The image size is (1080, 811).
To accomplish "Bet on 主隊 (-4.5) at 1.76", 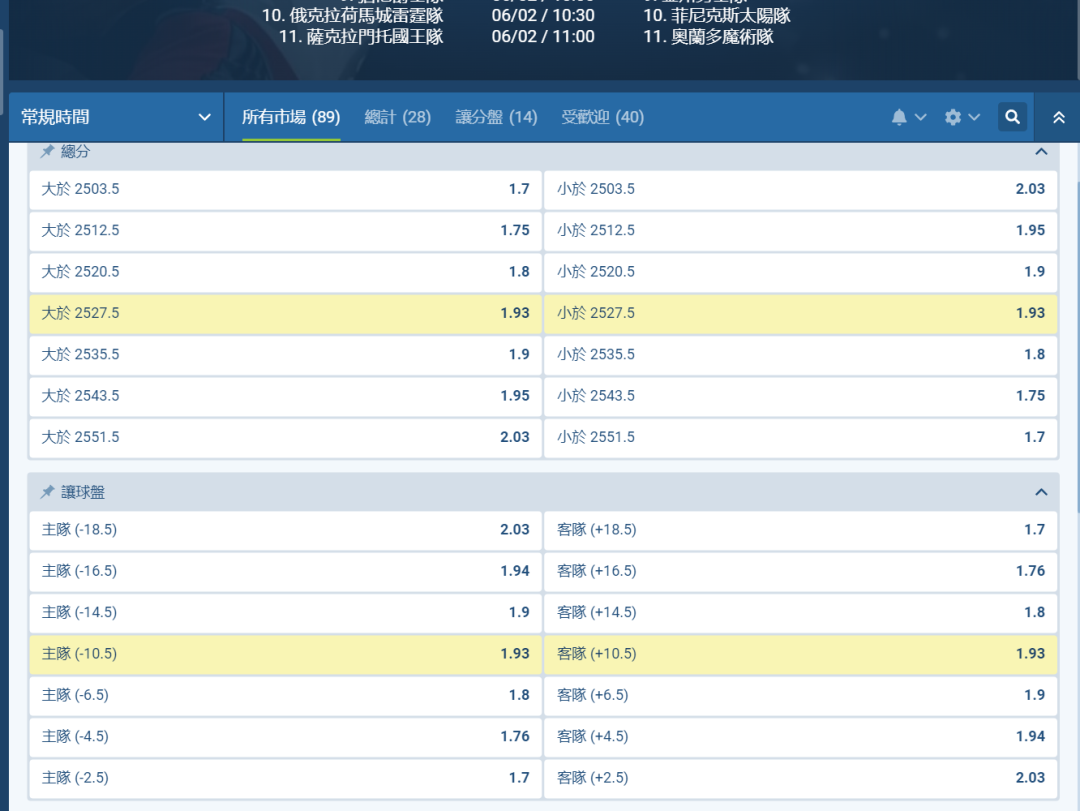I will pyautogui.click(x=286, y=737).
